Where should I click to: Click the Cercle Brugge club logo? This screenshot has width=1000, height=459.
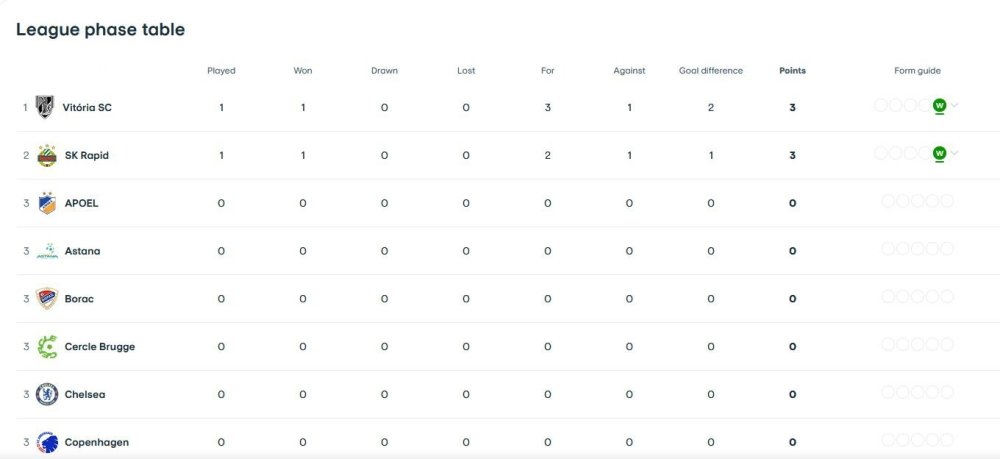click(x=47, y=347)
